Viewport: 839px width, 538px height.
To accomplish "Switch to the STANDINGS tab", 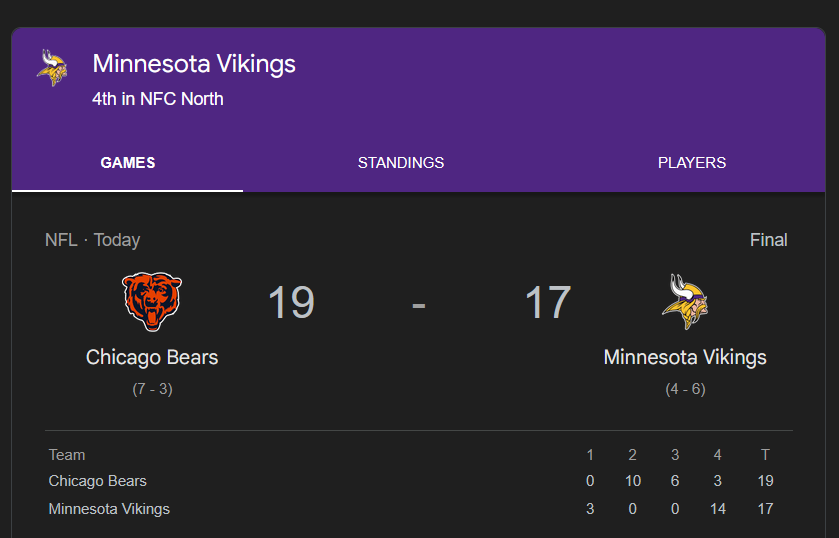I will pyautogui.click(x=401, y=163).
